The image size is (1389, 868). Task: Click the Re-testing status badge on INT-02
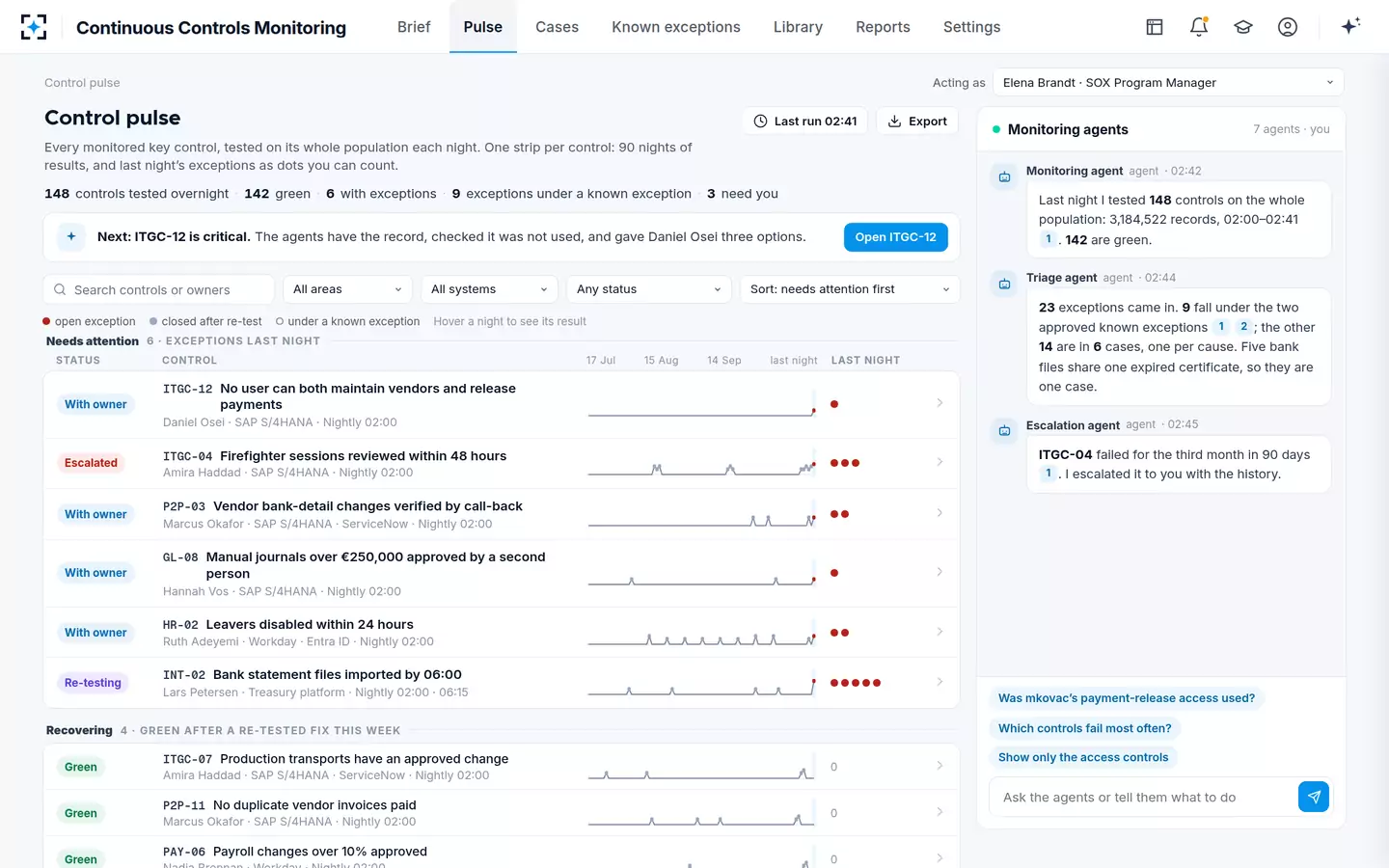pos(93,683)
